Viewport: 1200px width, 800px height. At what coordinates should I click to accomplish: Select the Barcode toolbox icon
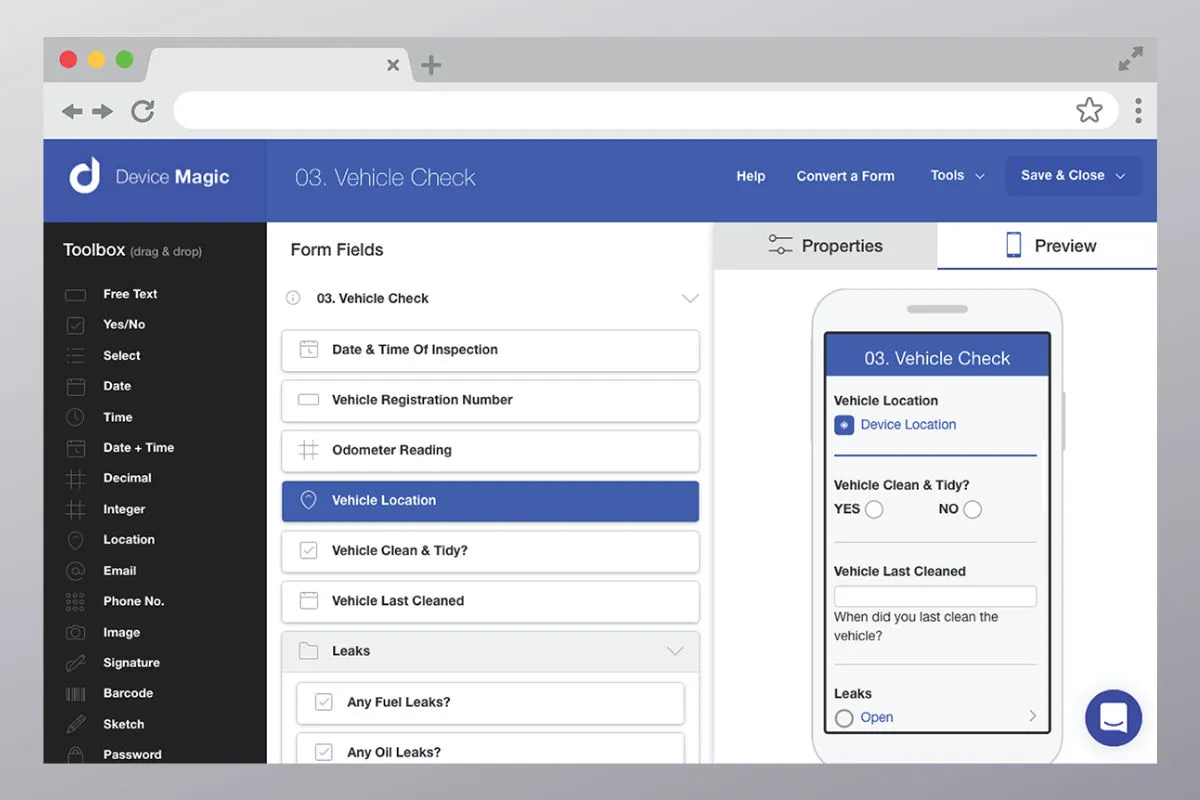click(76, 693)
